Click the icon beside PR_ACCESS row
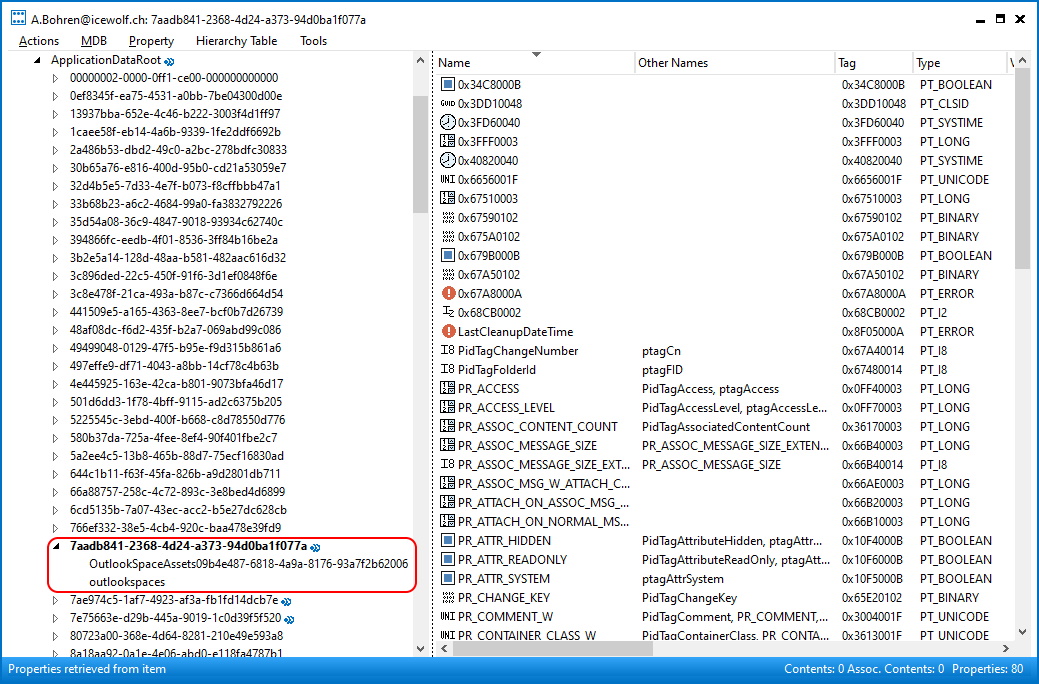Screen dimensions: 1039x684 [x=448, y=388]
